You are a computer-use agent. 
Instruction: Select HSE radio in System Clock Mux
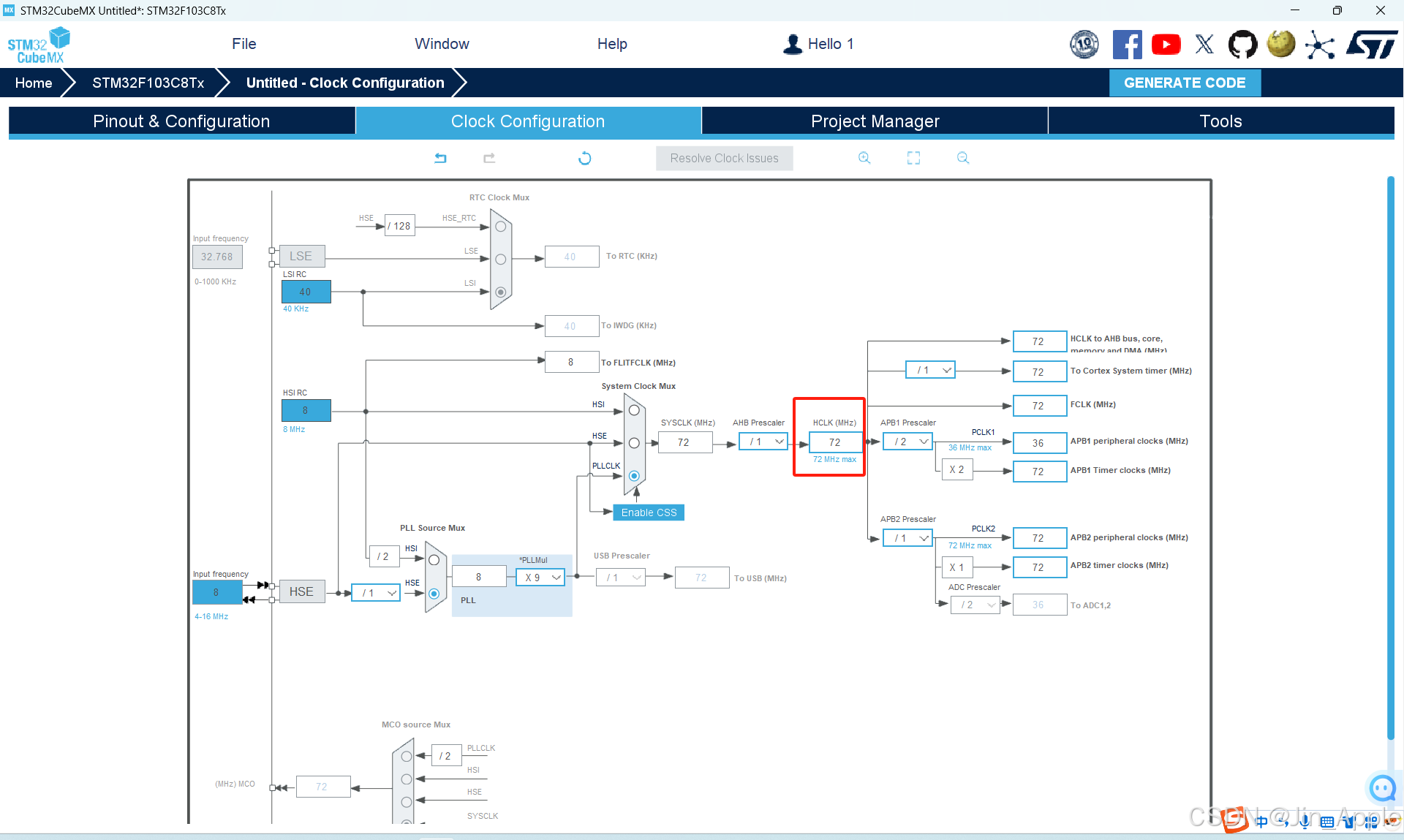[x=634, y=443]
